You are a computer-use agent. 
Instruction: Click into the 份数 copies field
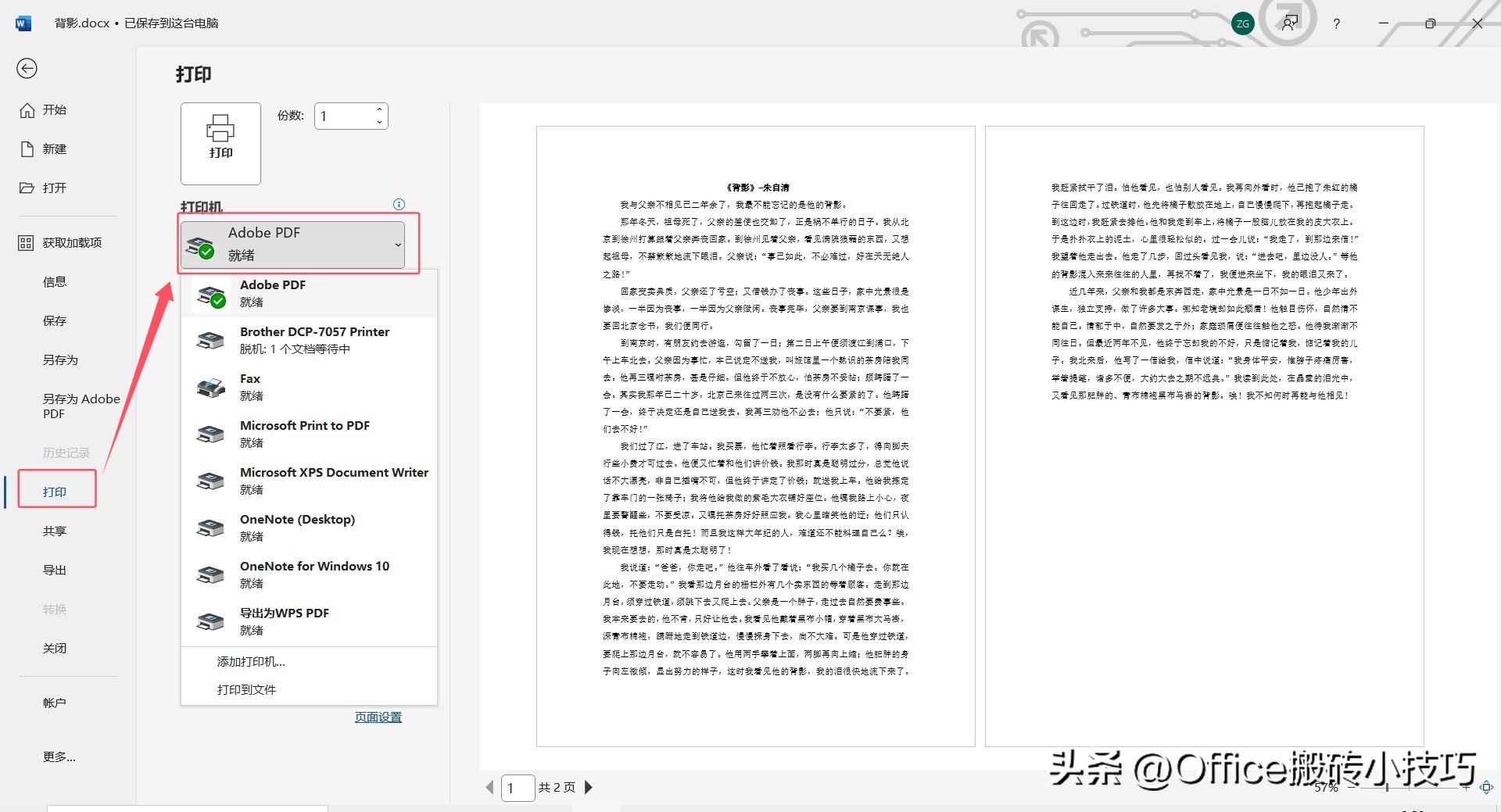343,116
